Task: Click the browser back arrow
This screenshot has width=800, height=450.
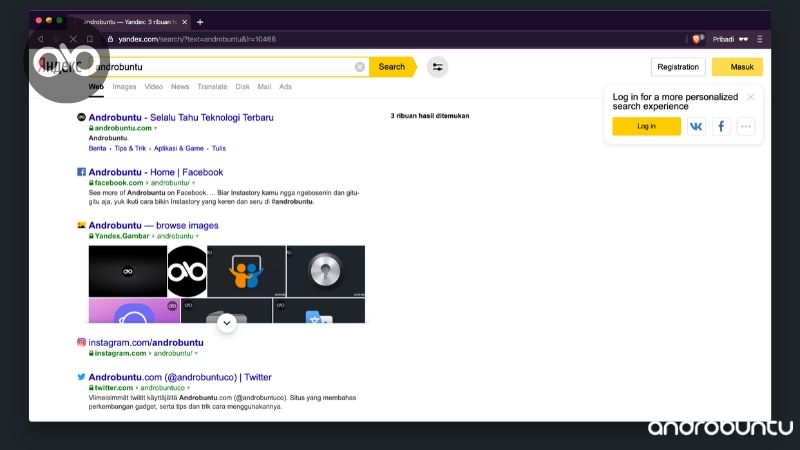Action: pos(40,39)
